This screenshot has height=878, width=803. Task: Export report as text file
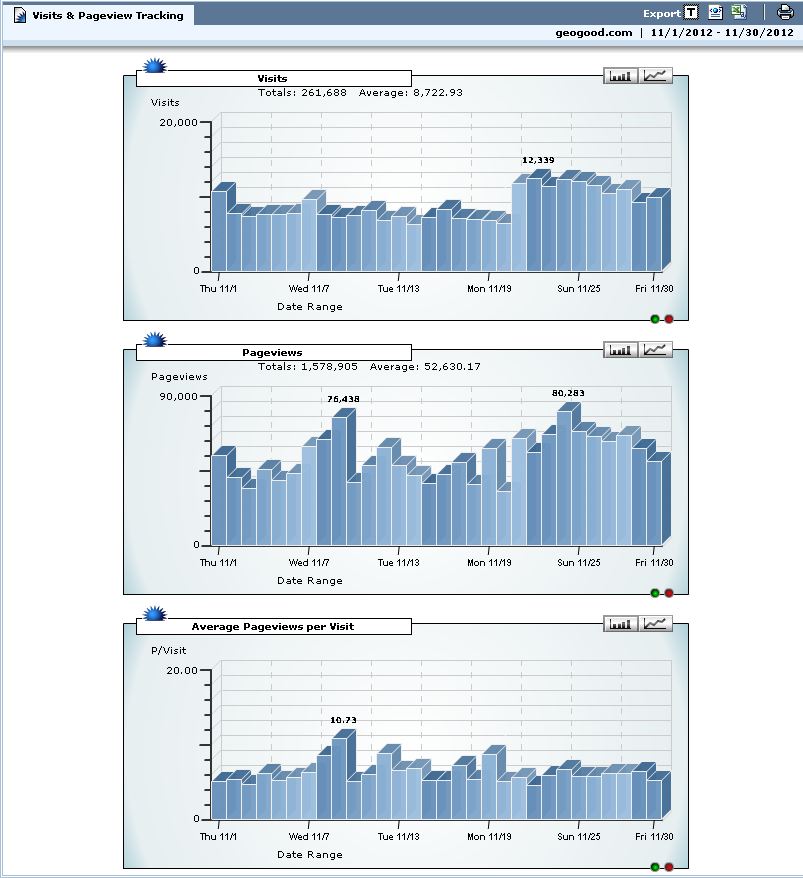[x=691, y=13]
